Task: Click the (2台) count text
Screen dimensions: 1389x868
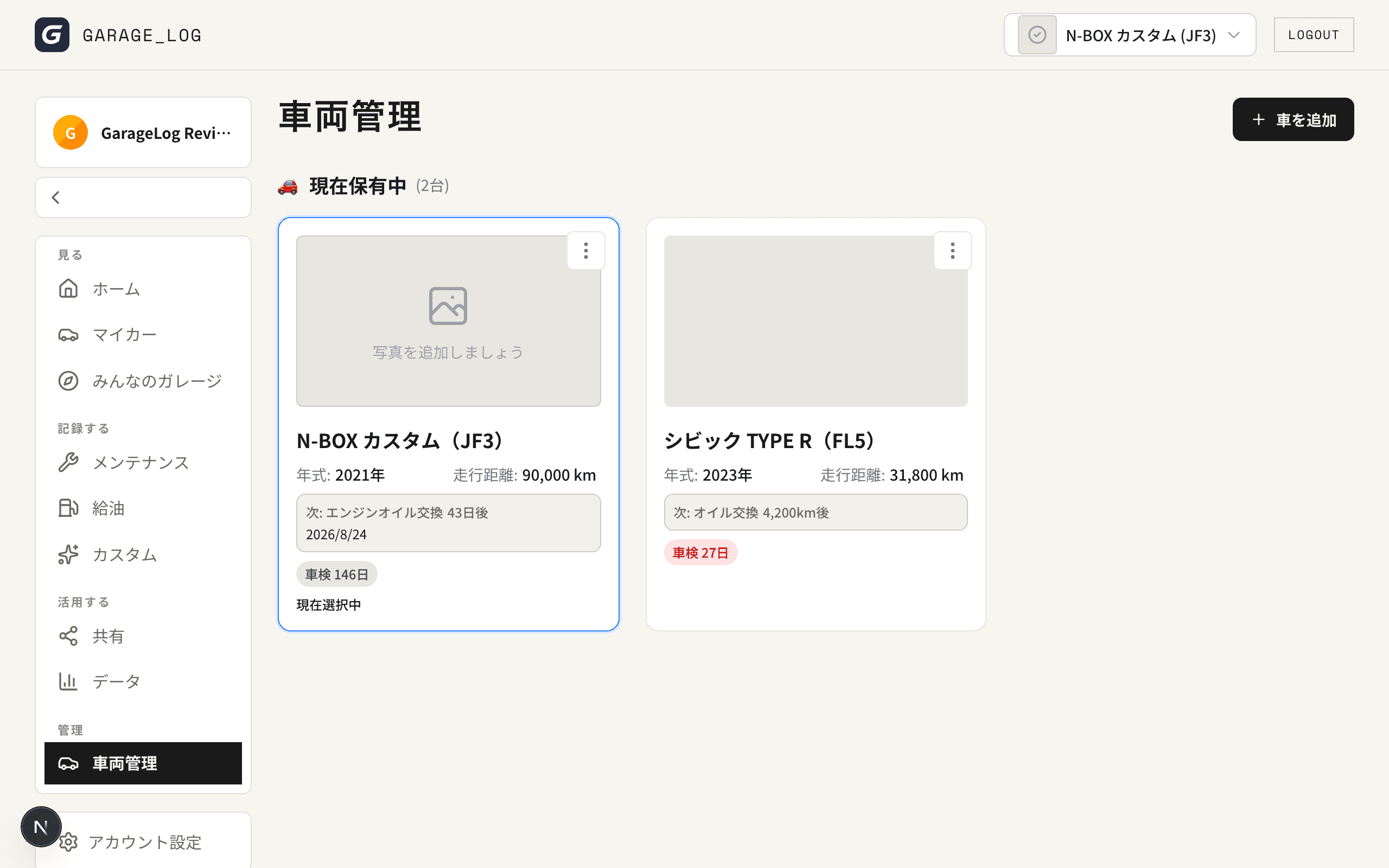Action: coord(432,186)
